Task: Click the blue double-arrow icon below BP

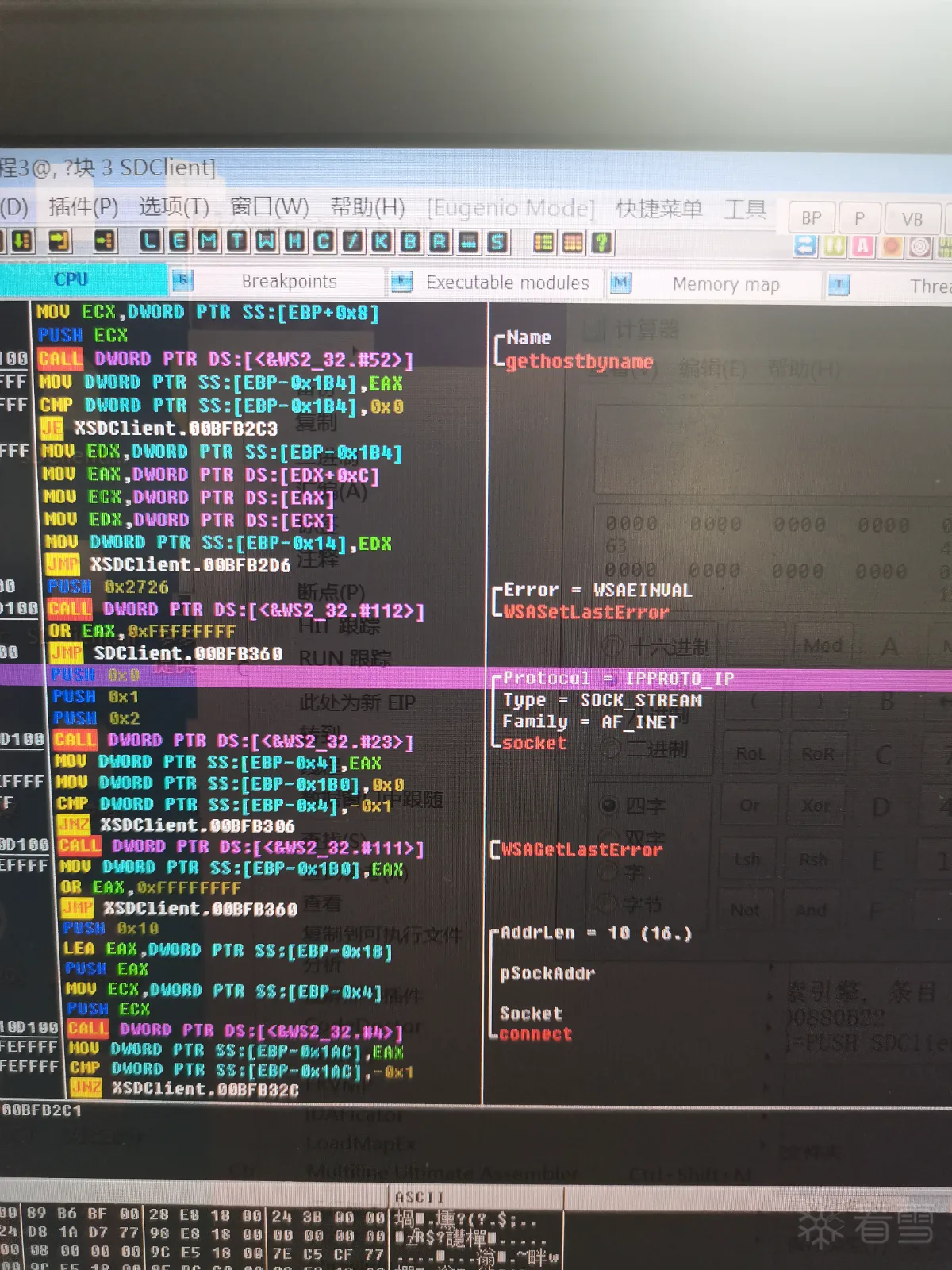Action: pyautogui.click(x=805, y=246)
